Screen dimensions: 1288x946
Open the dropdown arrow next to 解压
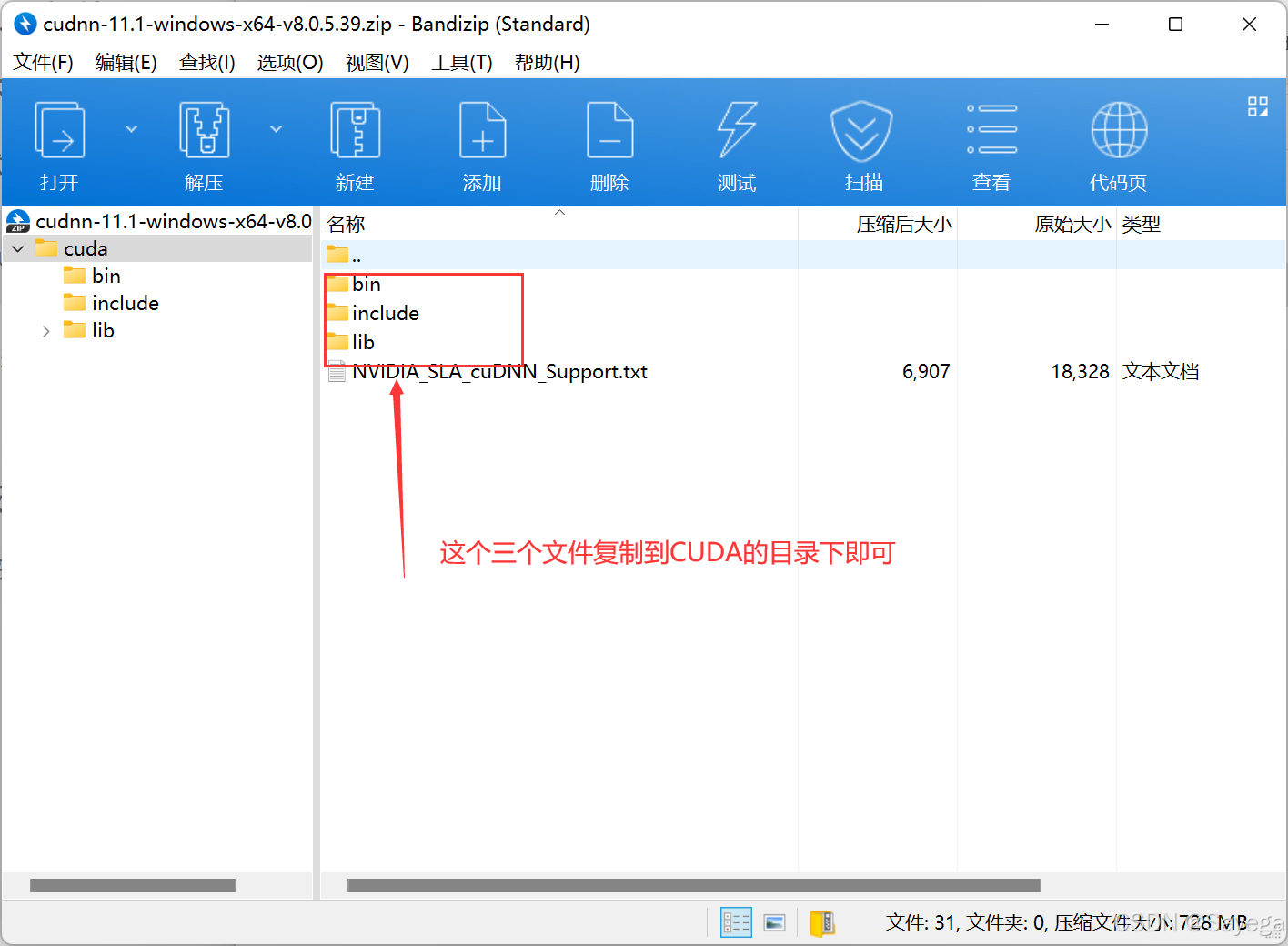(x=276, y=129)
